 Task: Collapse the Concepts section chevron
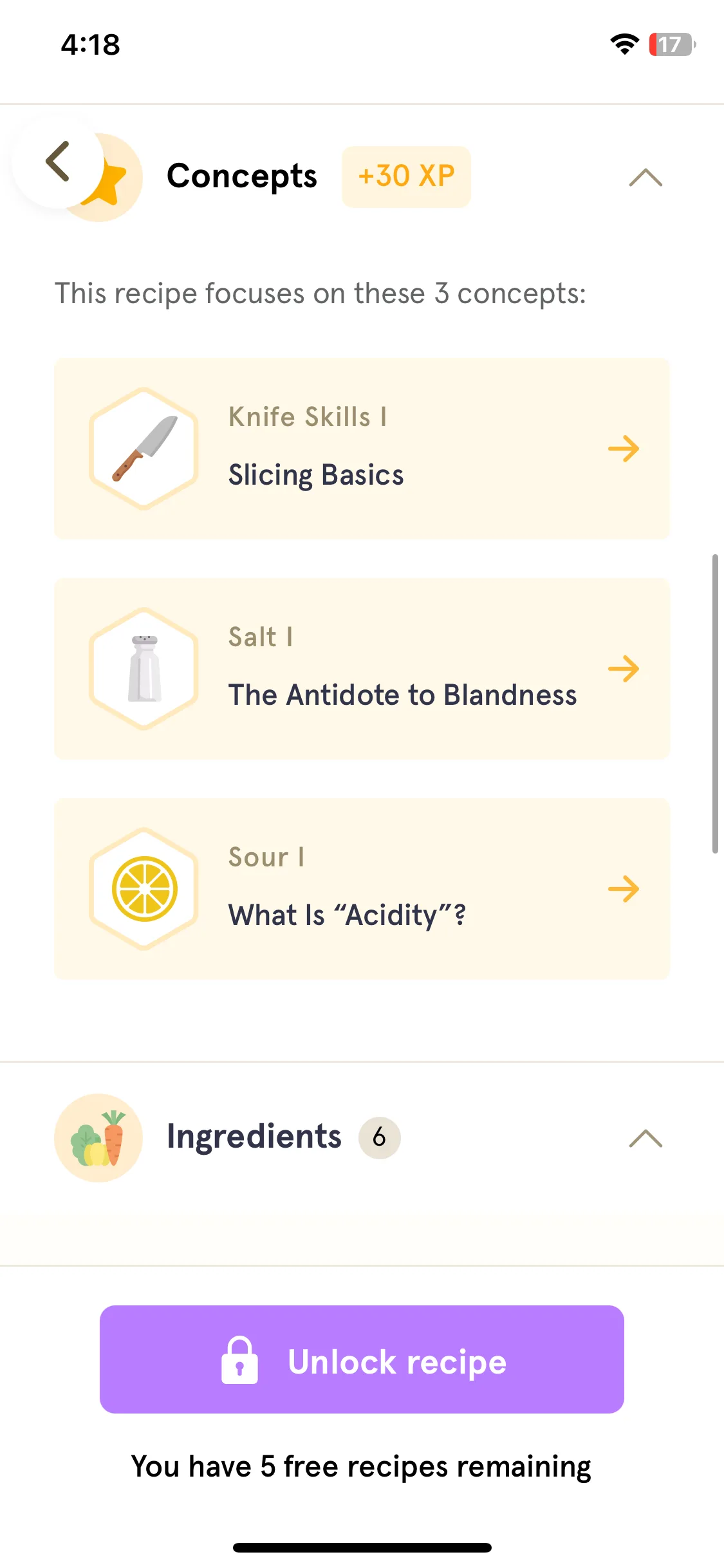click(645, 177)
